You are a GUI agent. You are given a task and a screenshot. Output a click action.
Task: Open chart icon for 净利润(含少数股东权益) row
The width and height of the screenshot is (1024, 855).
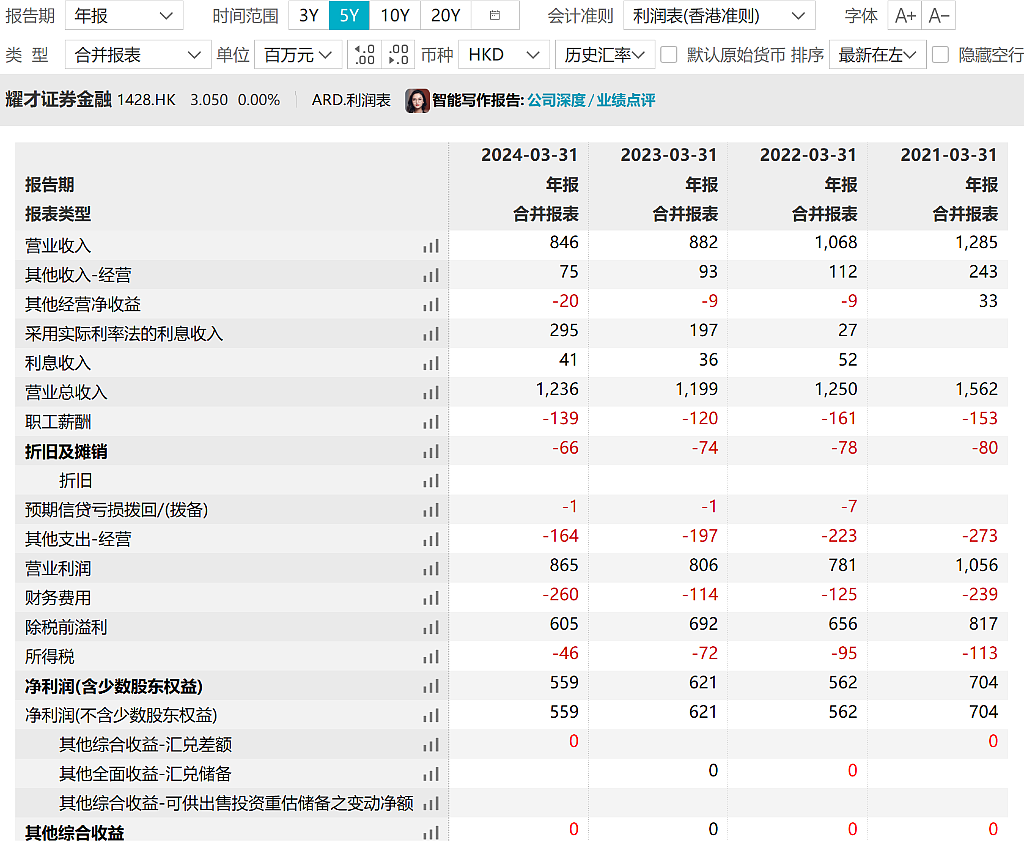tap(430, 686)
